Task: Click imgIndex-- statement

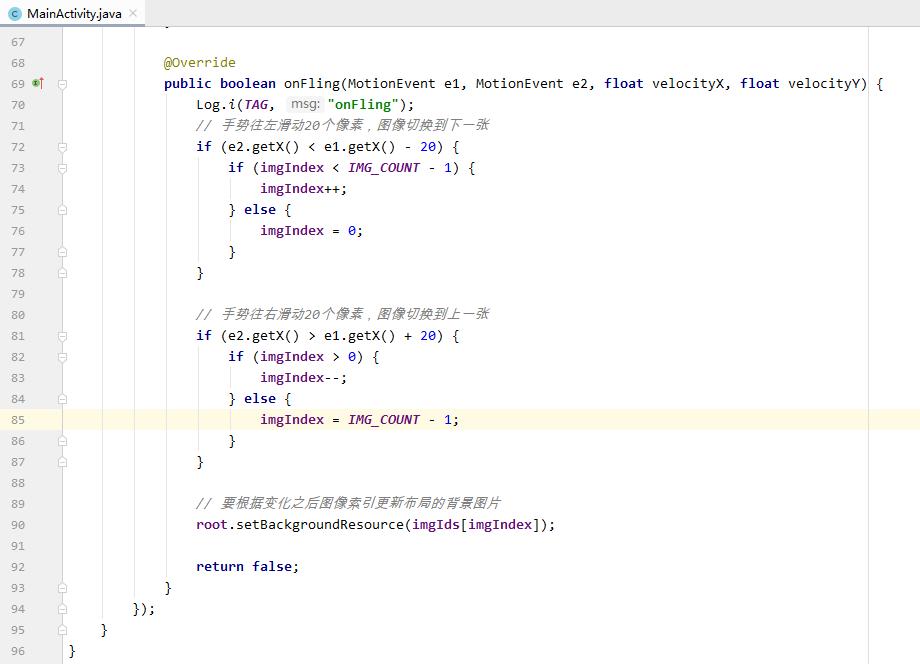Action: pos(303,378)
